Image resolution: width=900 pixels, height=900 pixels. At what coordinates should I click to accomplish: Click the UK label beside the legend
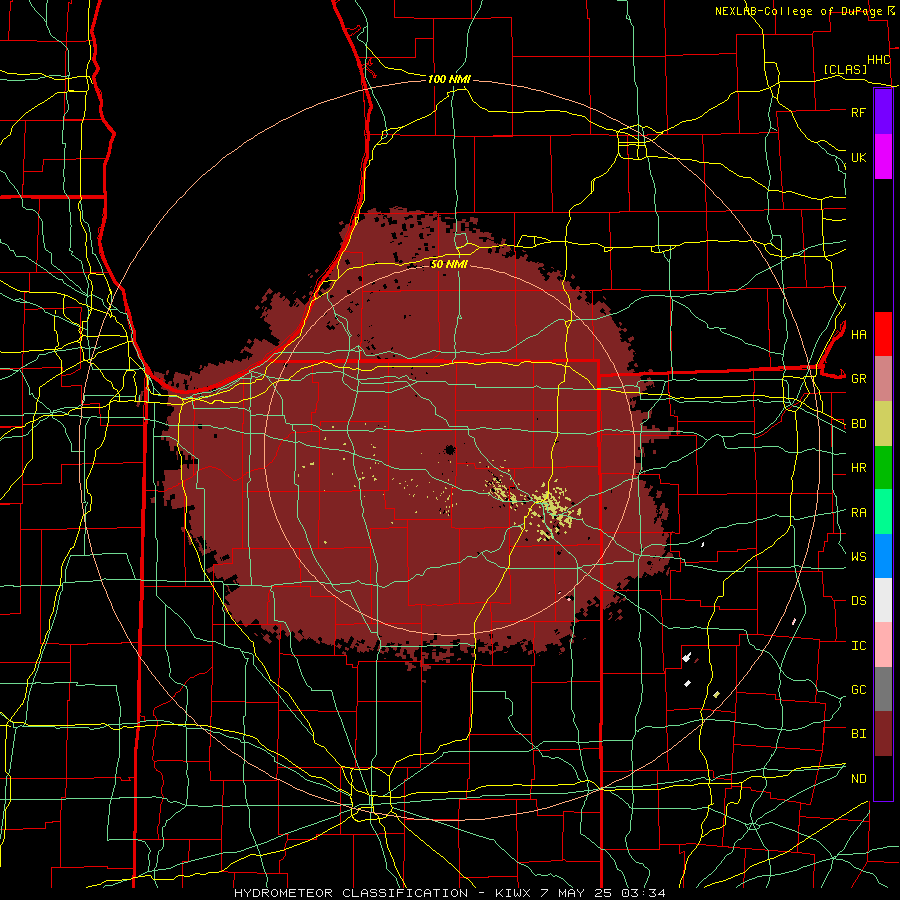click(858, 157)
